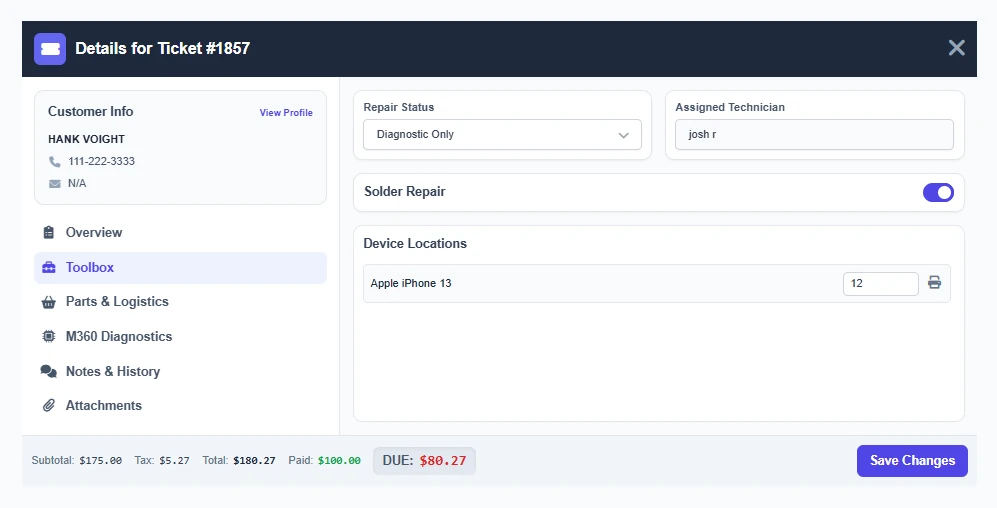The height and width of the screenshot is (508, 997).
Task: Click the Overview clipboard icon
Action: click(x=49, y=232)
